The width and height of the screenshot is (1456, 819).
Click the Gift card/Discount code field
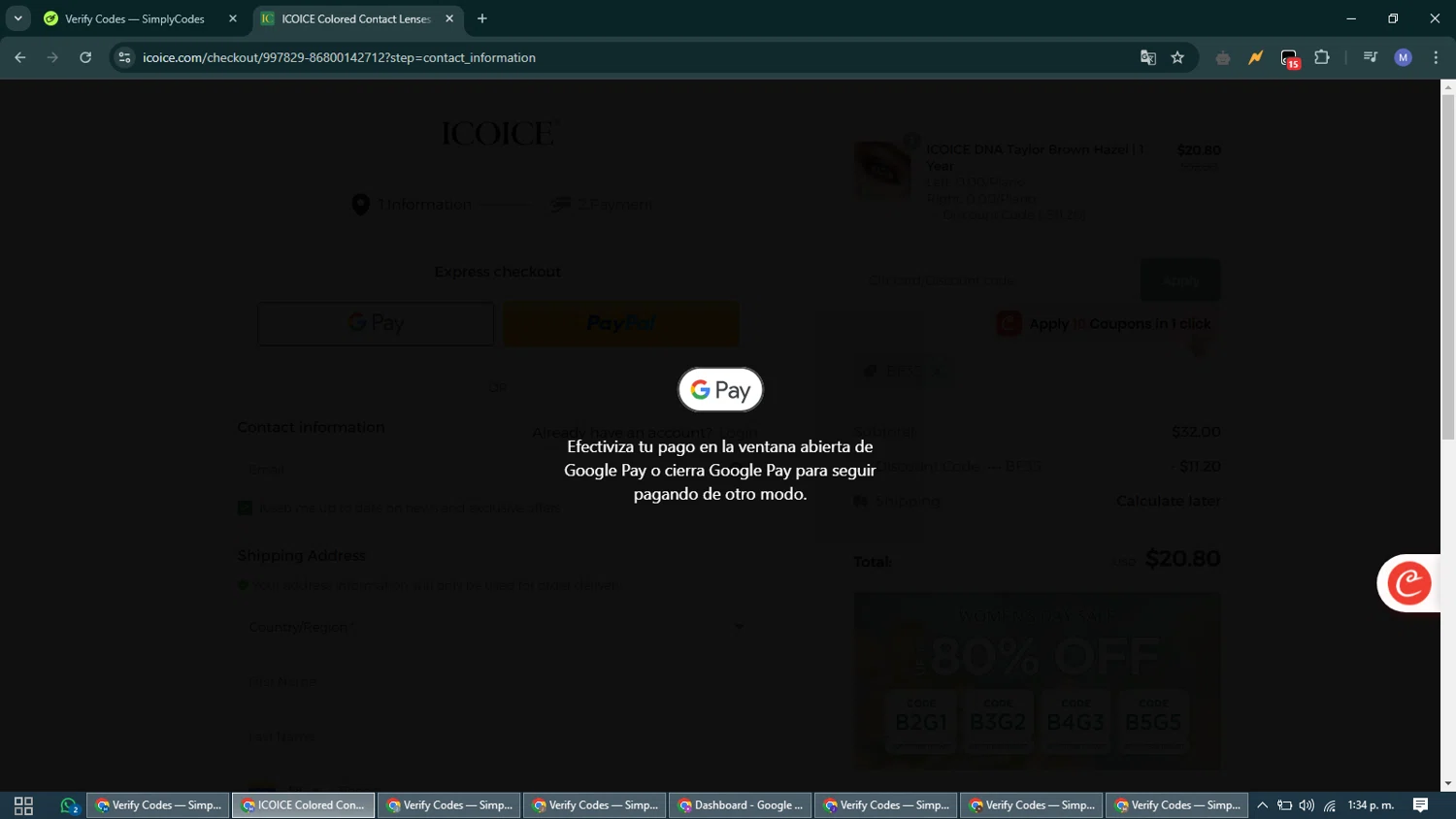pos(994,280)
